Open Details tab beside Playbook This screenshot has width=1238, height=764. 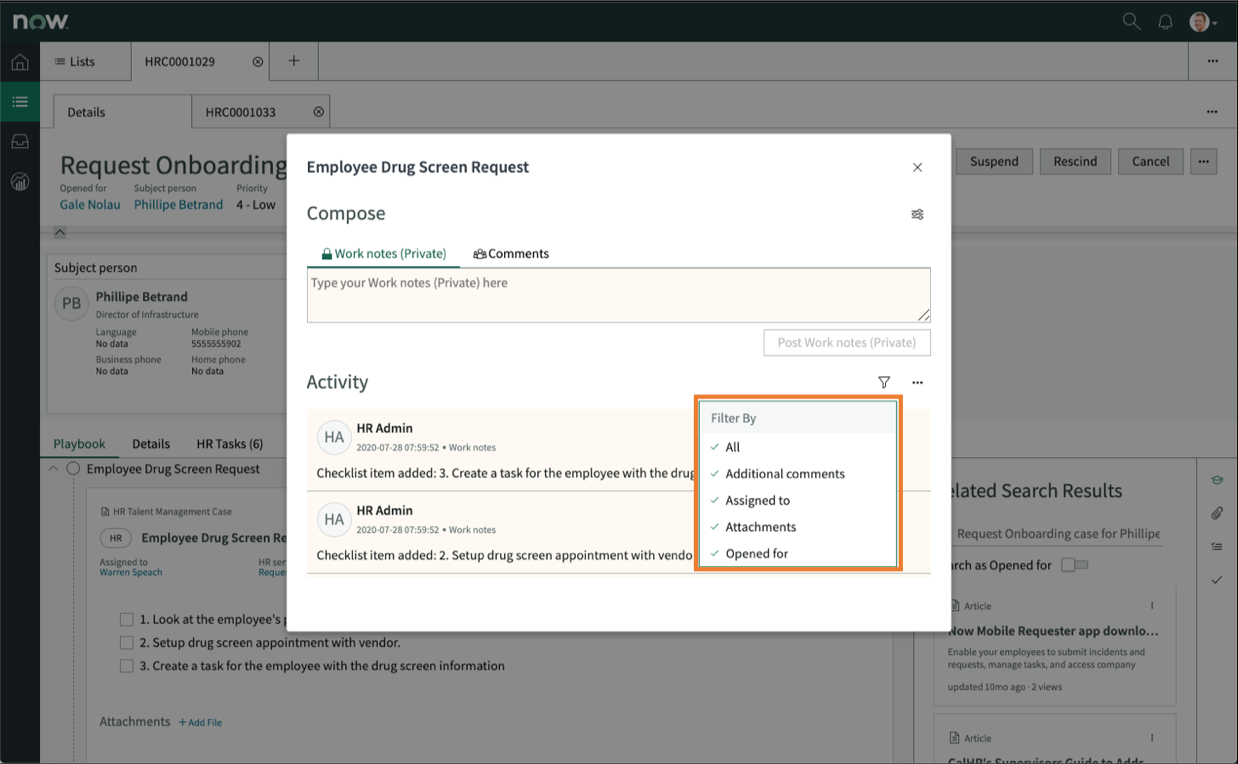[x=151, y=444]
